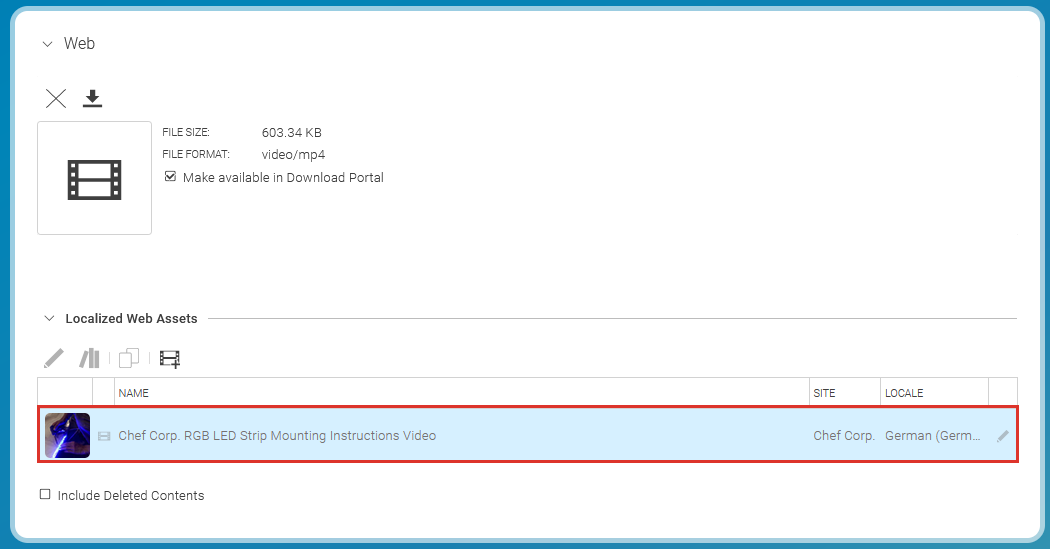Select Chef Corp. RGB LED Strip video name
Image resolution: width=1050 pixels, height=549 pixels.
pyautogui.click(x=277, y=436)
